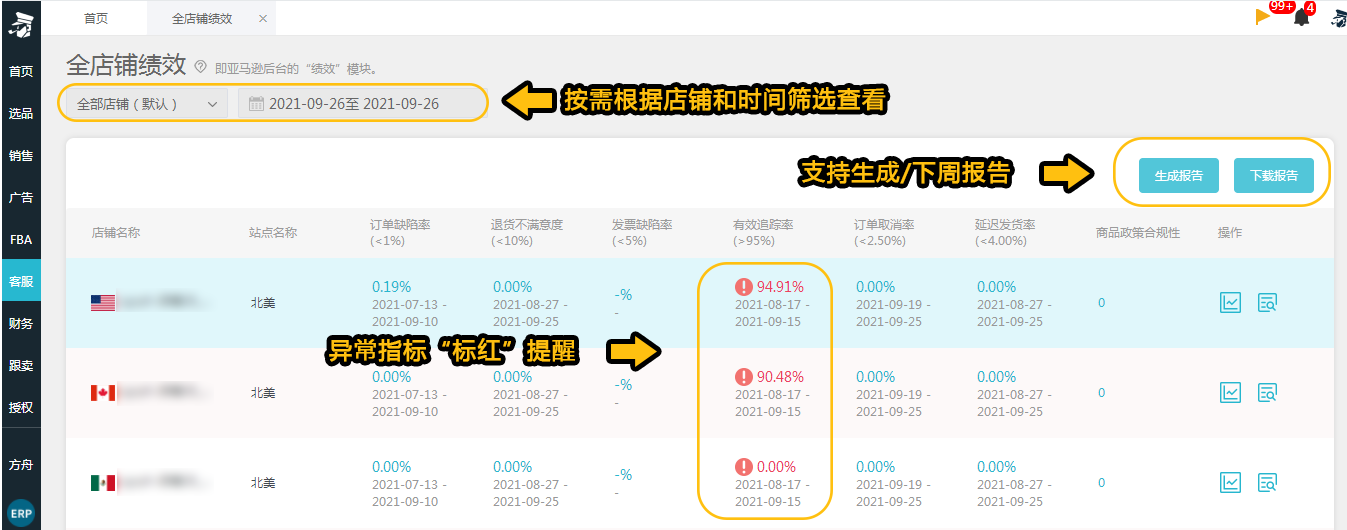Open the 首页 sidebar menu item
The height and width of the screenshot is (530, 1347).
pos(21,71)
